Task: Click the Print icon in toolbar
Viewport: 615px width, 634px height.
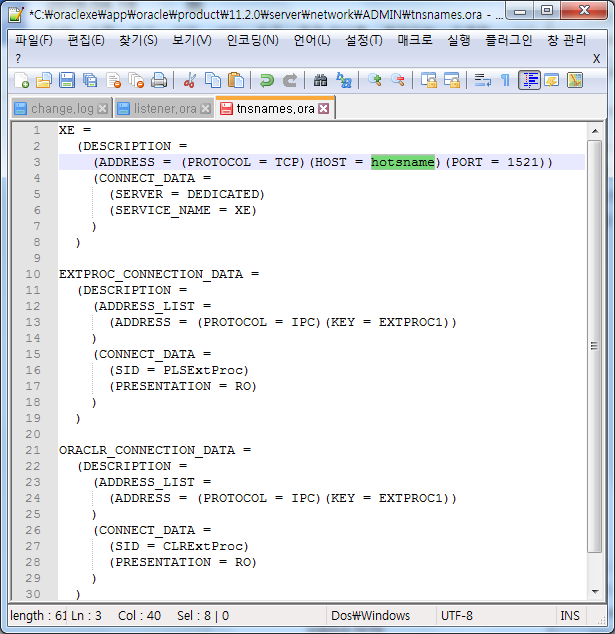Action: pos(159,80)
